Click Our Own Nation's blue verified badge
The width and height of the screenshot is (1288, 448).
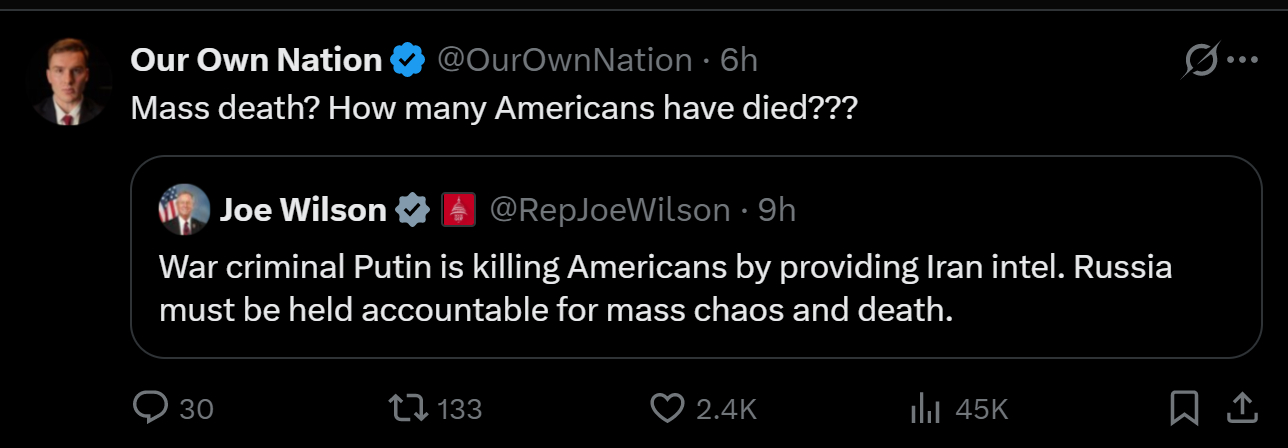407,60
